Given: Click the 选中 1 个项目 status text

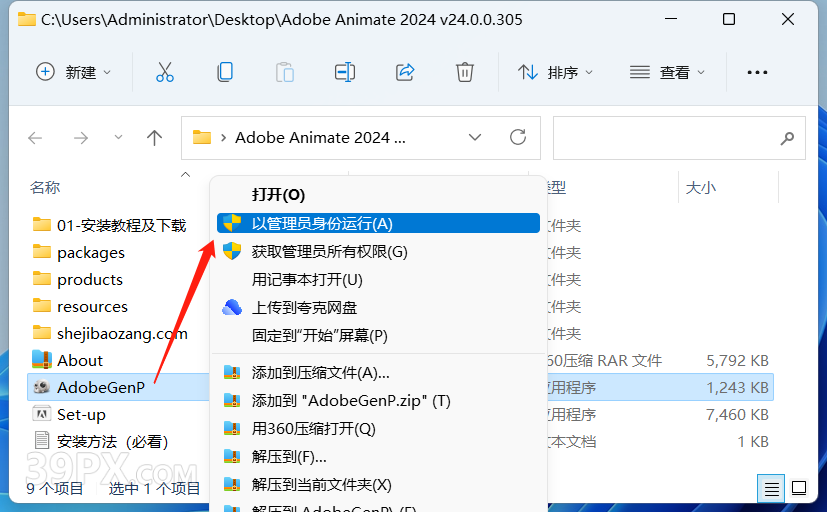Looking at the screenshot, I should coord(155,489).
